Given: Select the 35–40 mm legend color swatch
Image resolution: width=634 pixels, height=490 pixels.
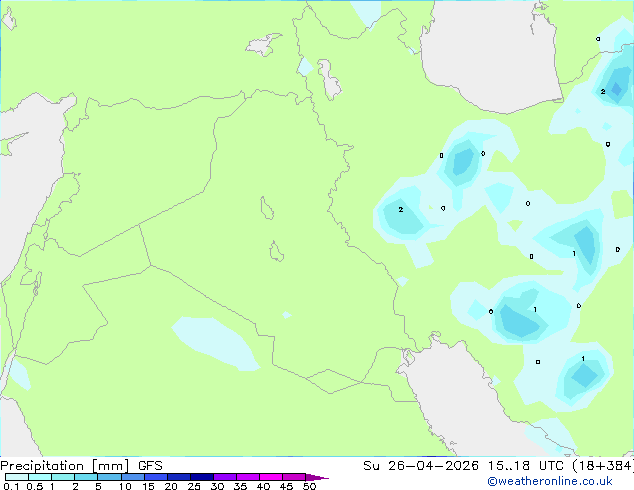Looking at the screenshot, I should point(248,477).
